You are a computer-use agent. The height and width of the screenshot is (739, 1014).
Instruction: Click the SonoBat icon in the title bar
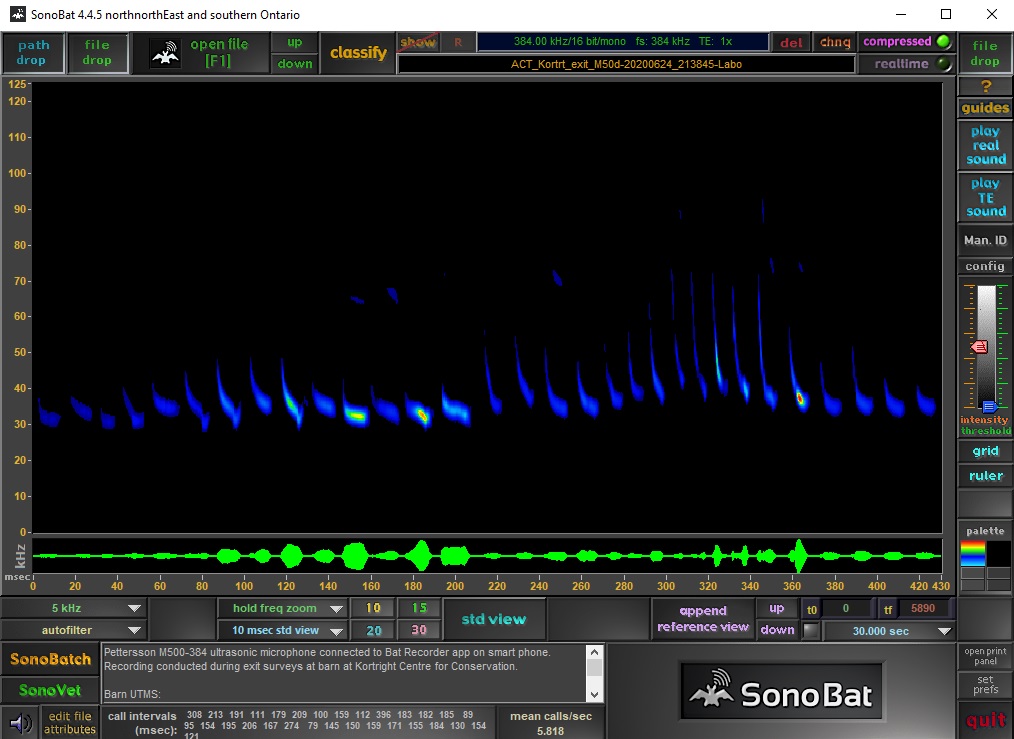17,14
